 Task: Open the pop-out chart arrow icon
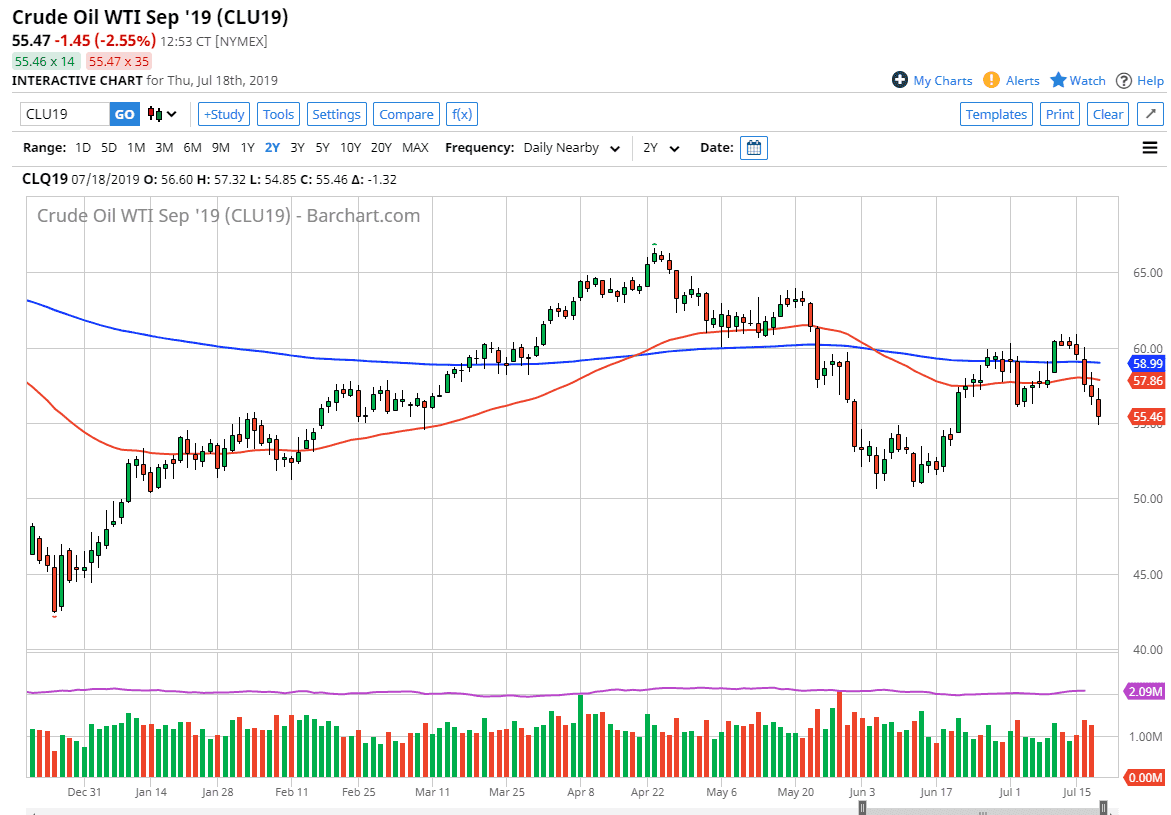tap(1150, 114)
